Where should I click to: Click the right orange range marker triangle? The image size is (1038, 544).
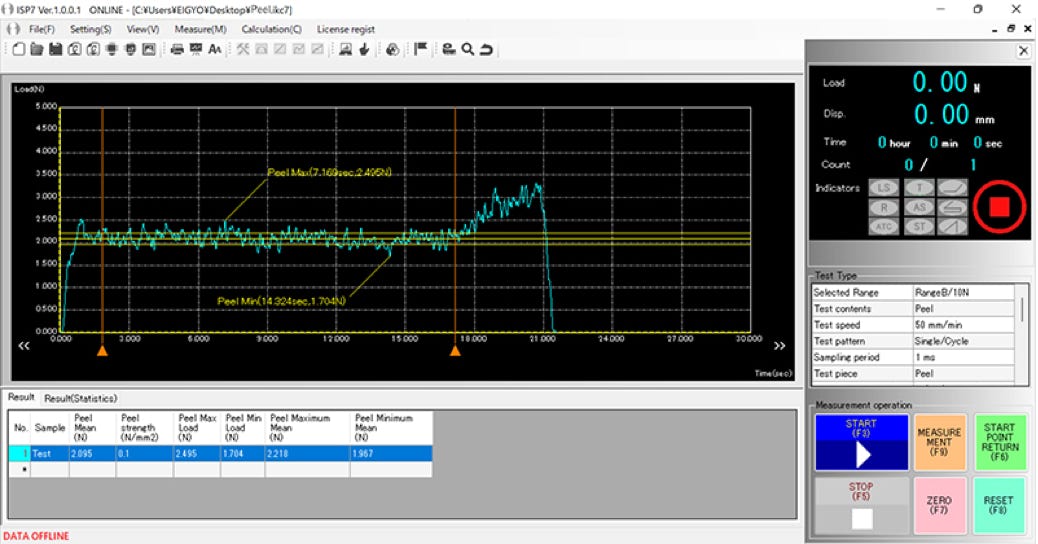(455, 351)
